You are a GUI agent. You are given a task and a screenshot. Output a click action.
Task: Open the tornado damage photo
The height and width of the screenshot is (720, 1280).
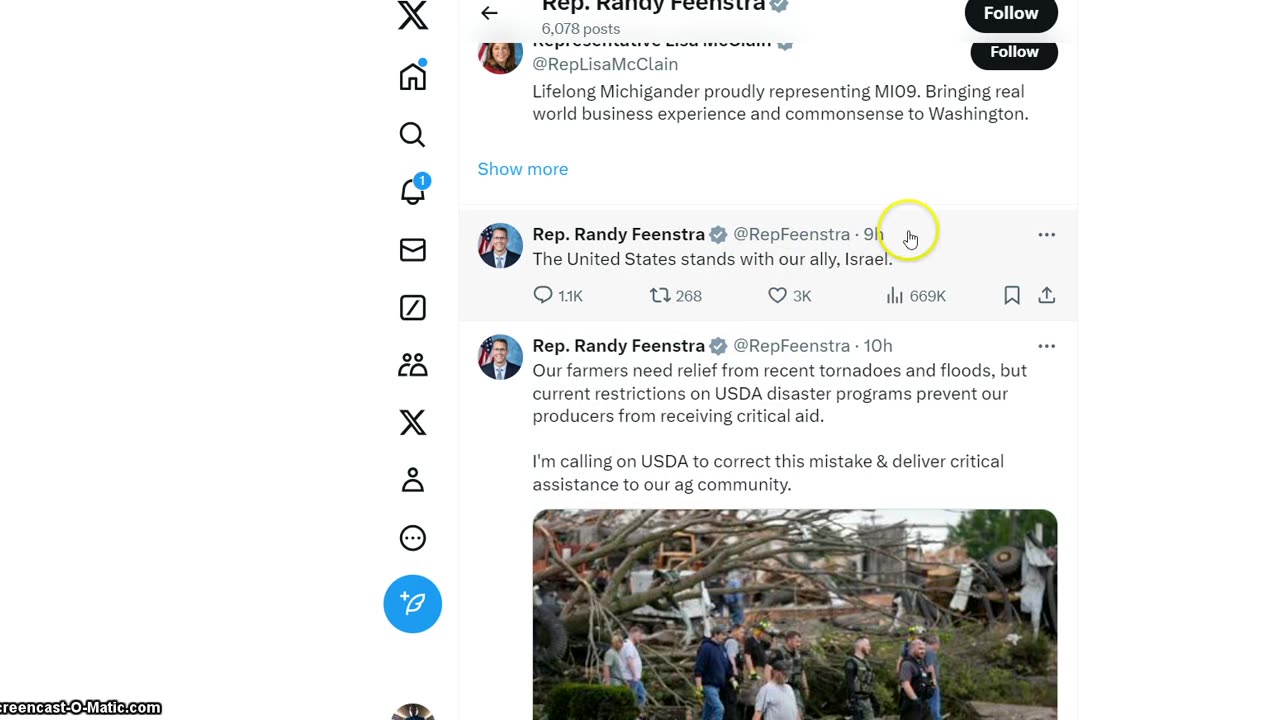794,614
